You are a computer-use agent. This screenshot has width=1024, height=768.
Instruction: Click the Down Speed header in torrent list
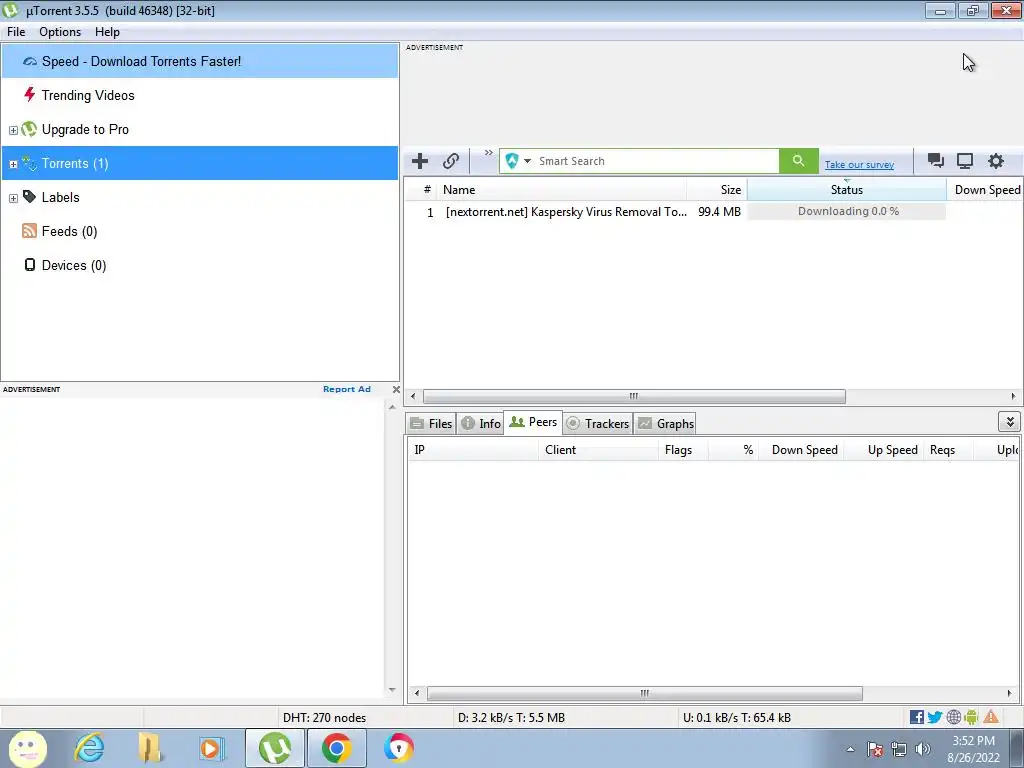pos(986,190)
